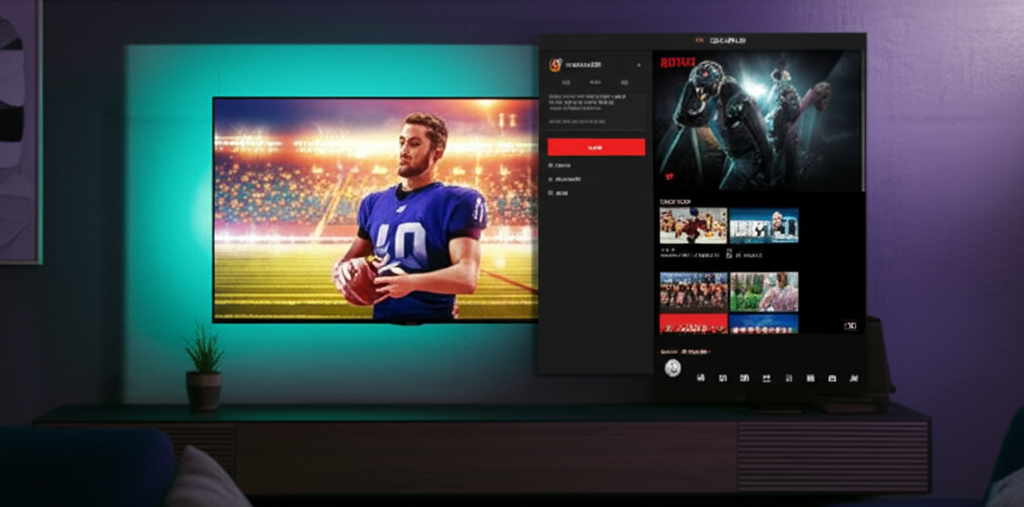Click the round grey avatar in the bottom bar
The width and height of the screenshot is (1024, 507).
[x=673, y=368]
